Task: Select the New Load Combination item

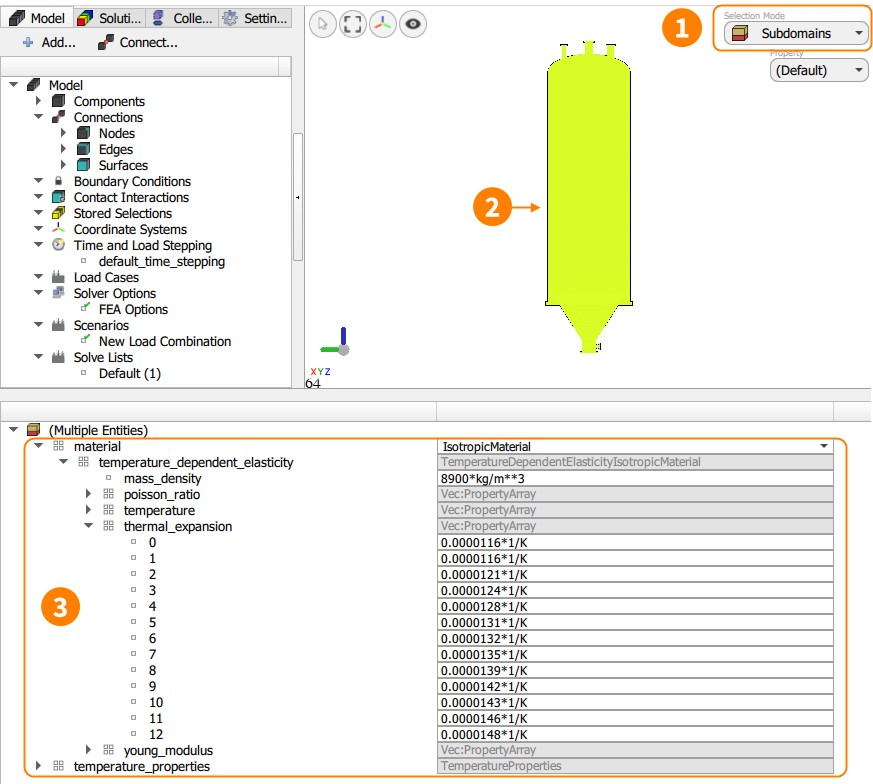Action: point(165,341)
